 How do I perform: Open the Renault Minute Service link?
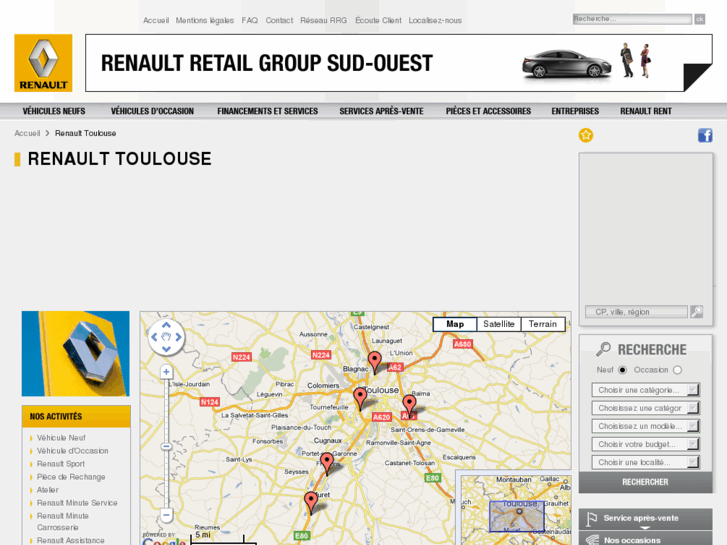77,502
